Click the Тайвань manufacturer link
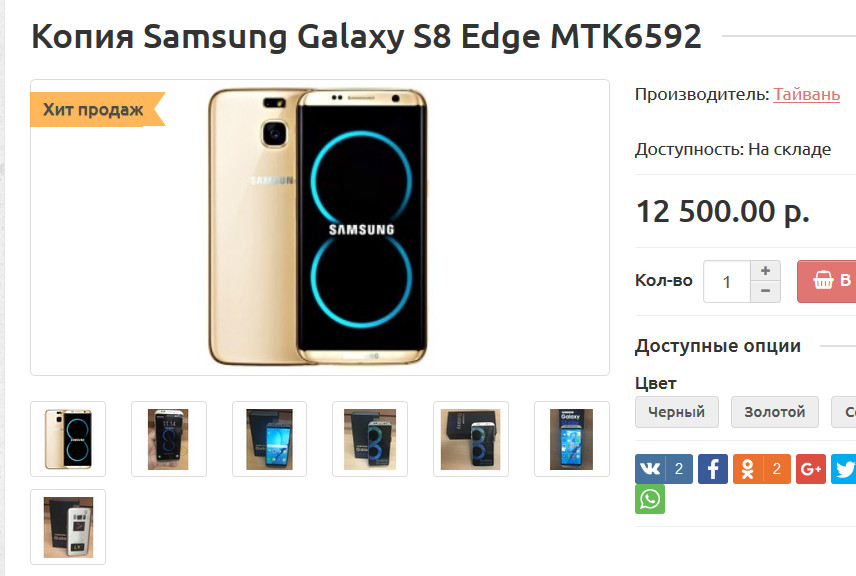The width and height of the screenshot is (856, 576). pyautogui.click(x=806, y=94)
